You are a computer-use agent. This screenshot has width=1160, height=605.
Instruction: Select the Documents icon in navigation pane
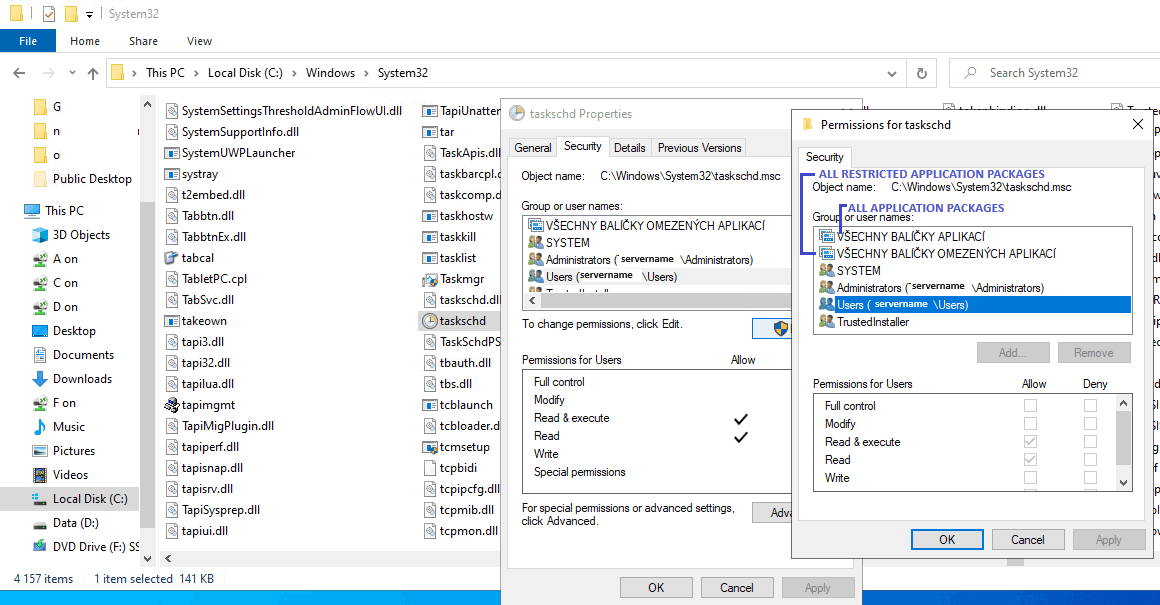pyautogui.click(x=40, y=355)
